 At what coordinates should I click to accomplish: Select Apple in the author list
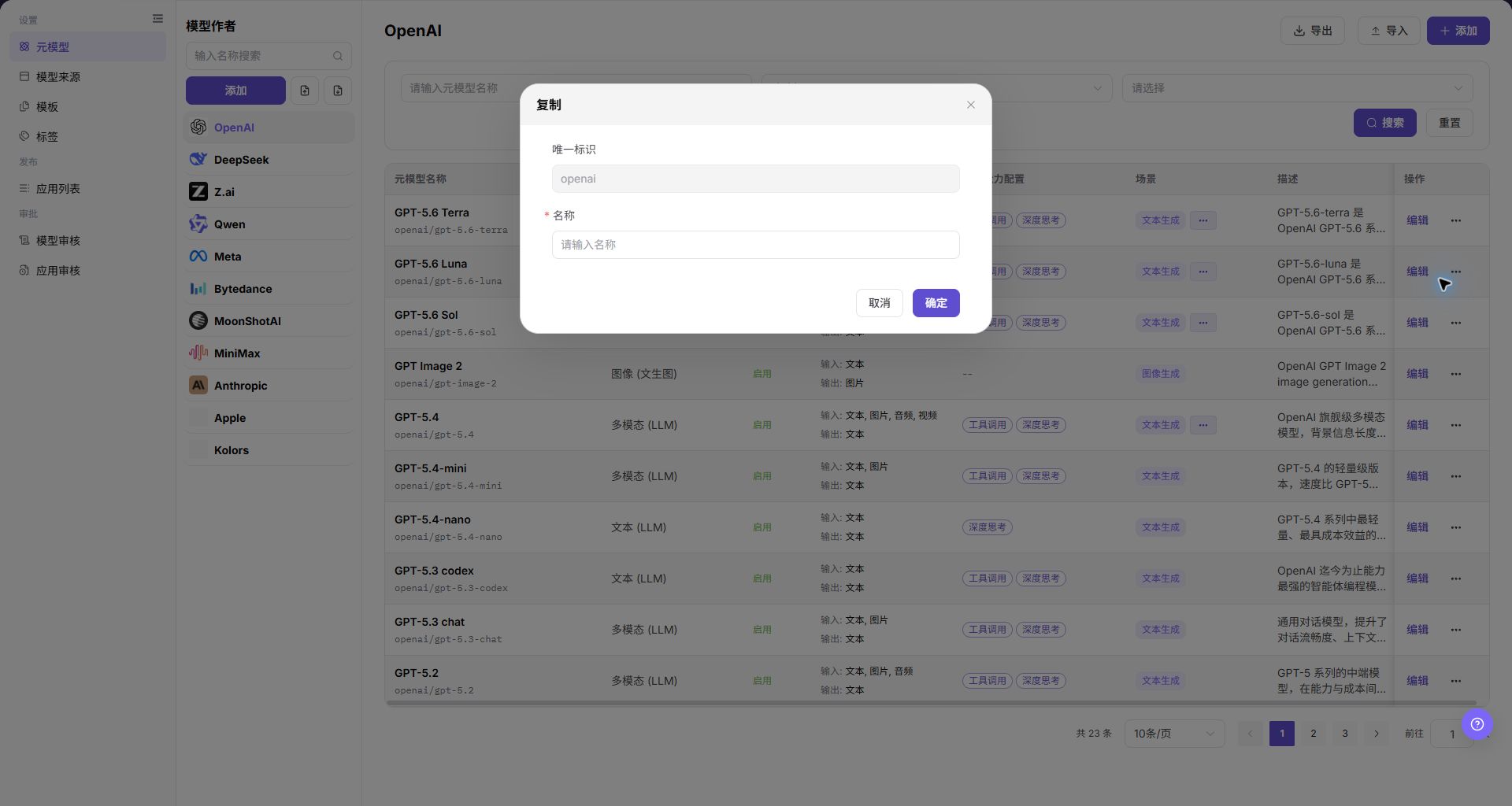tap(269, 418)
